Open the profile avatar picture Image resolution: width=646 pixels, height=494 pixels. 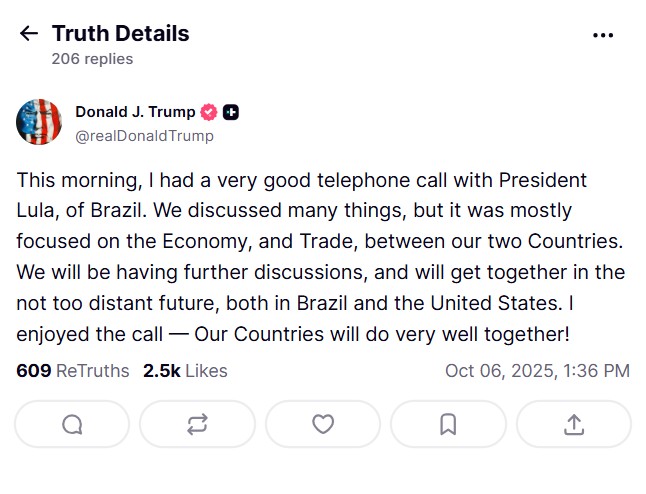[x=39, y=122]
